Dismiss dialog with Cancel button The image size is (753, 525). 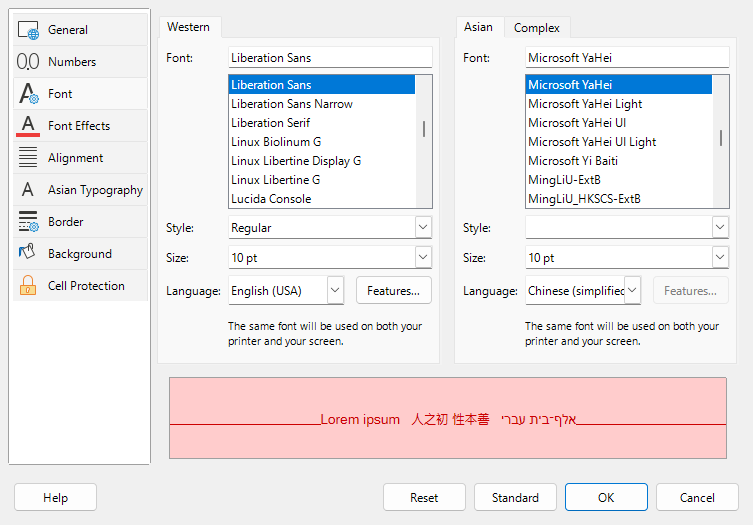click(697, 498)
